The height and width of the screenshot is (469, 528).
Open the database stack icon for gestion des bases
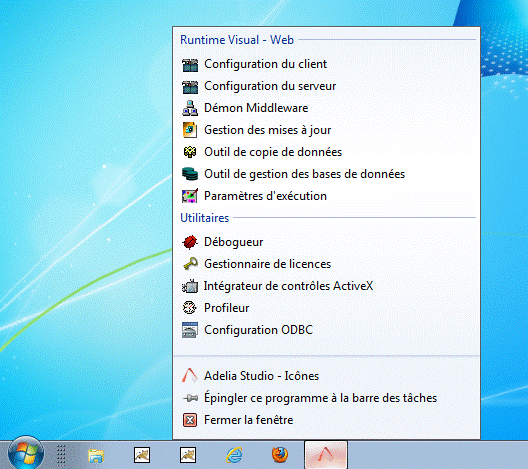click(190, 174)
